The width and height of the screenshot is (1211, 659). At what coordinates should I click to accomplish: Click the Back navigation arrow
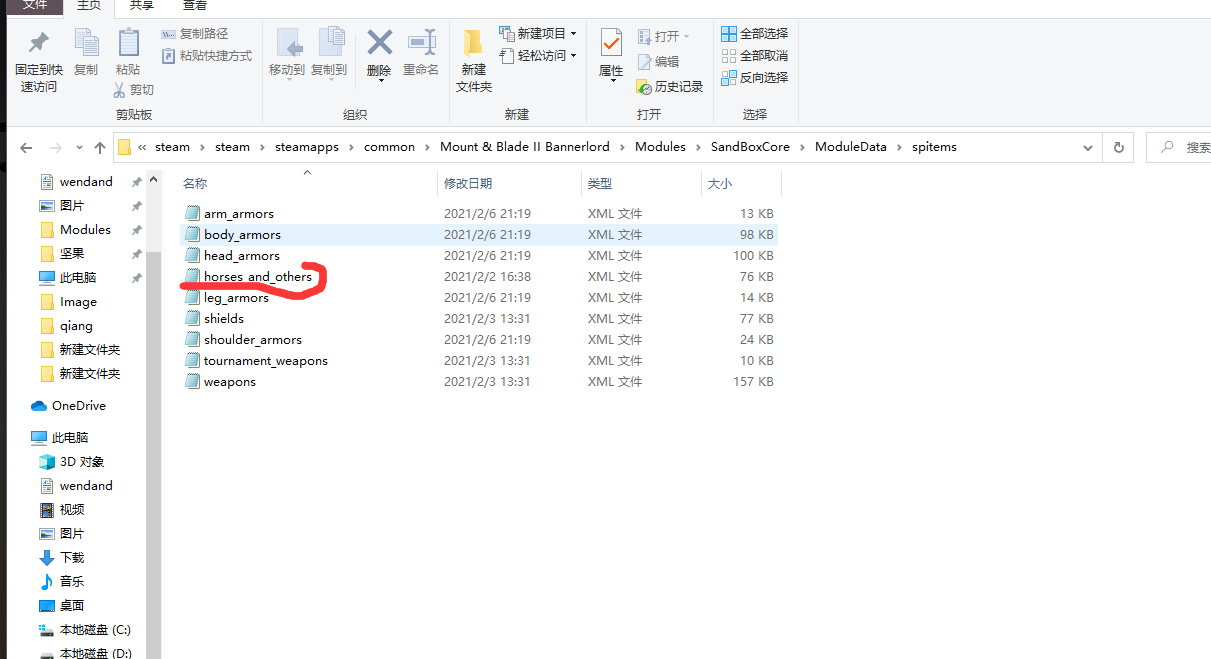[x=26, y=148]
